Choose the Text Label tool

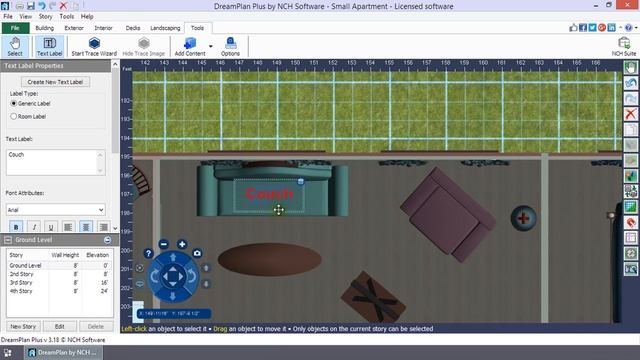coord(49,47)
